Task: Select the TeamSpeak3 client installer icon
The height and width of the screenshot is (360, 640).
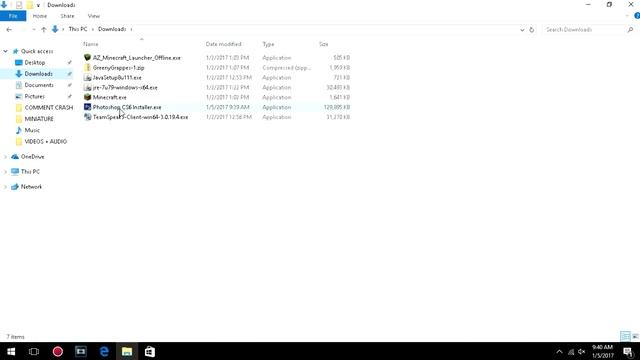Action: tap(87, 117)
